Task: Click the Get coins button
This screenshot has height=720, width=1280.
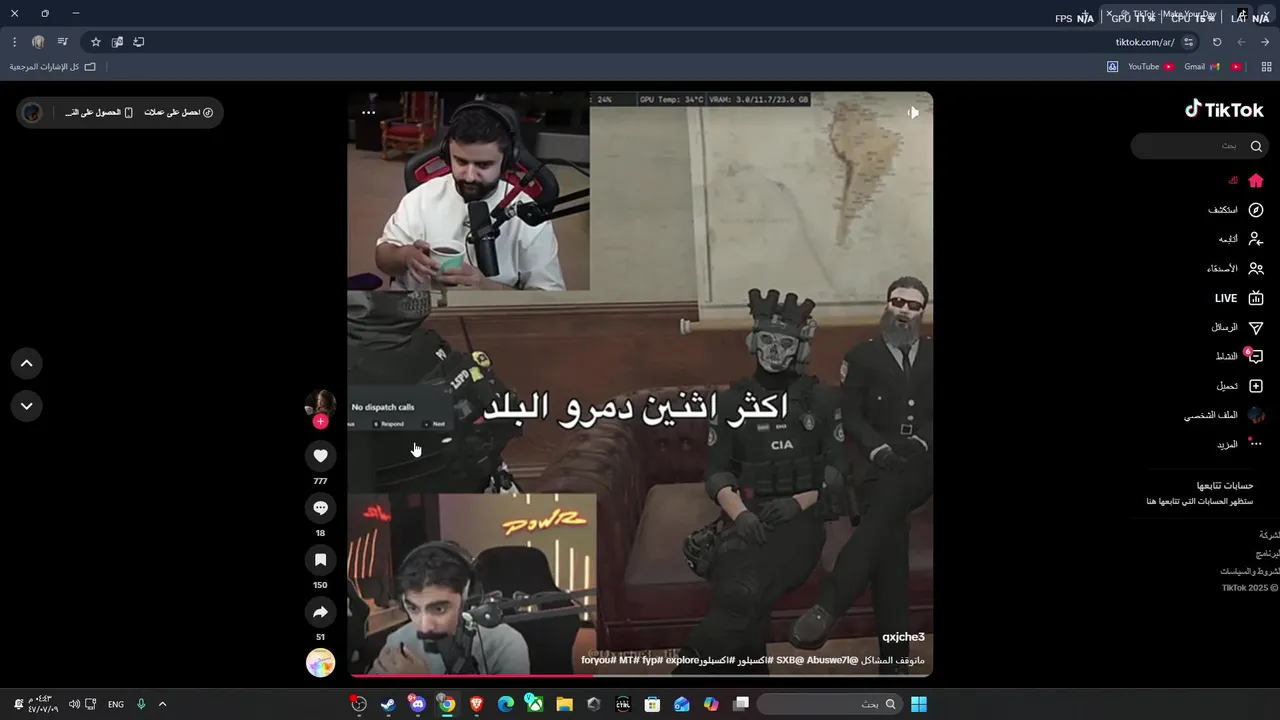Action: 178,112
